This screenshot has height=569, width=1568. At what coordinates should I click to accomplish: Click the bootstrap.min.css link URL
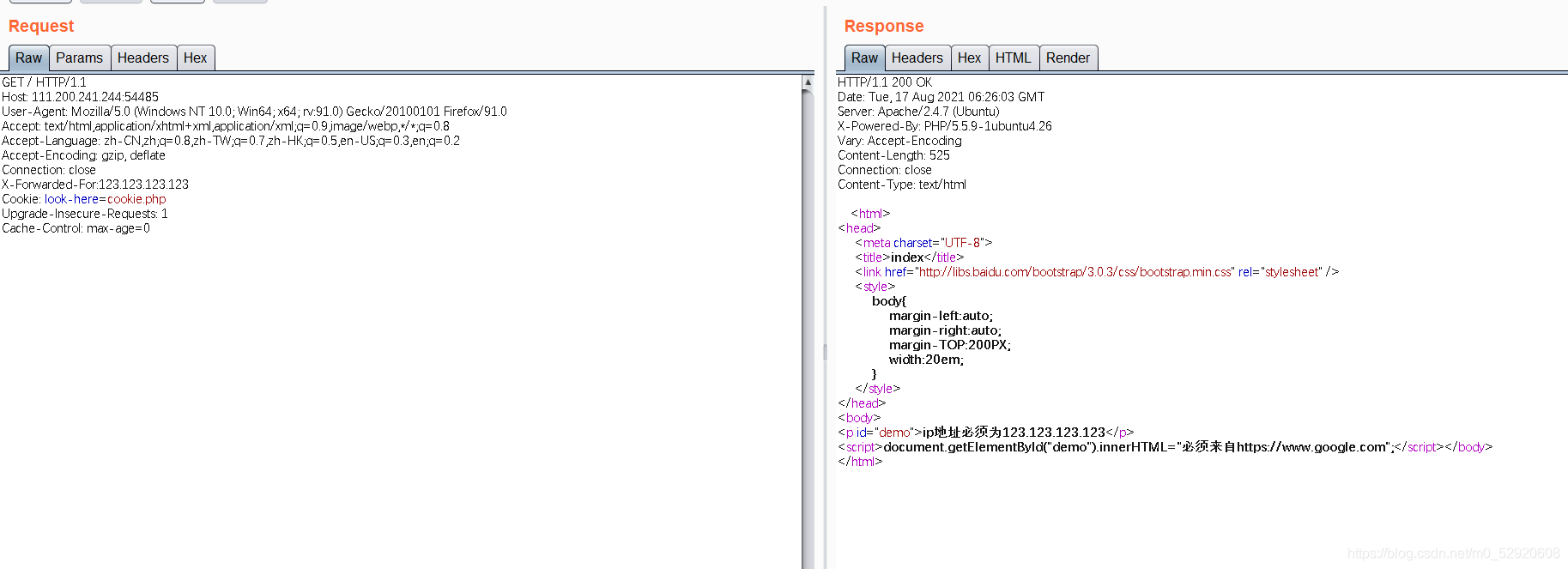pos(1075,272)
